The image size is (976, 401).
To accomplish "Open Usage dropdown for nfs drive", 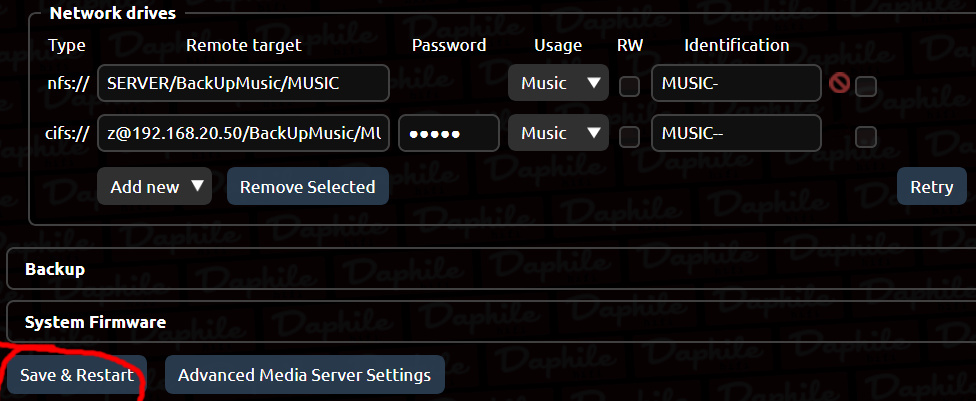I will click(x=558, y=84).
